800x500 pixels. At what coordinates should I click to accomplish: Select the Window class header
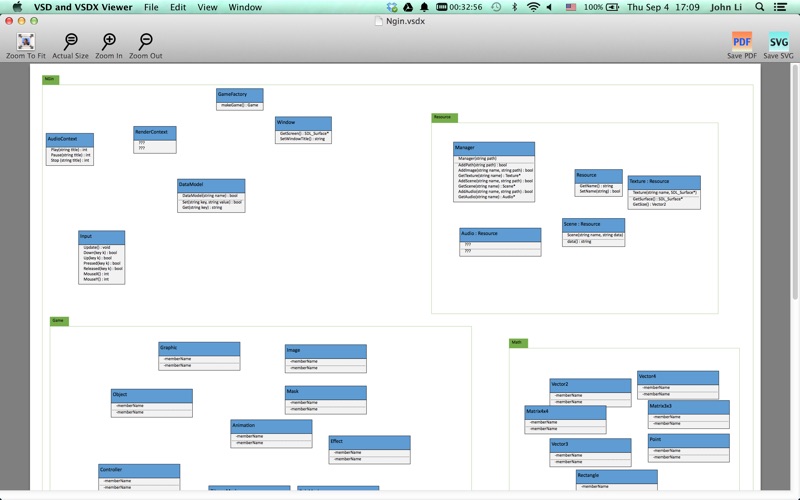[303, 123]
